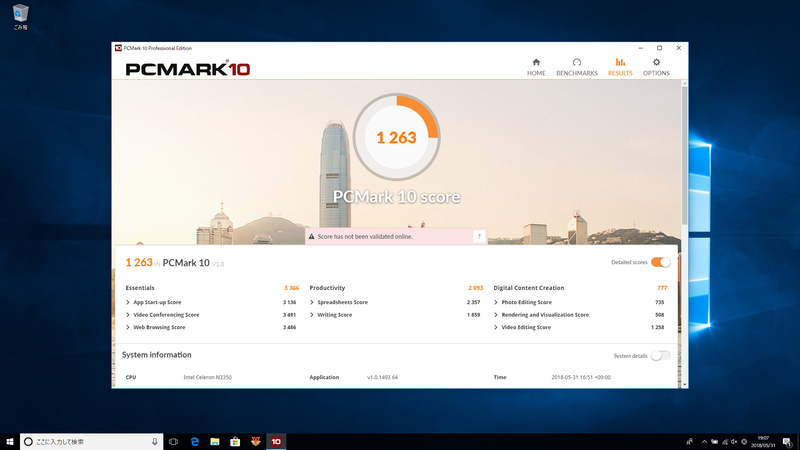
Task: Toggle the Detailed scores switch off
Action: pyautogui.click(x=661, y=262)
